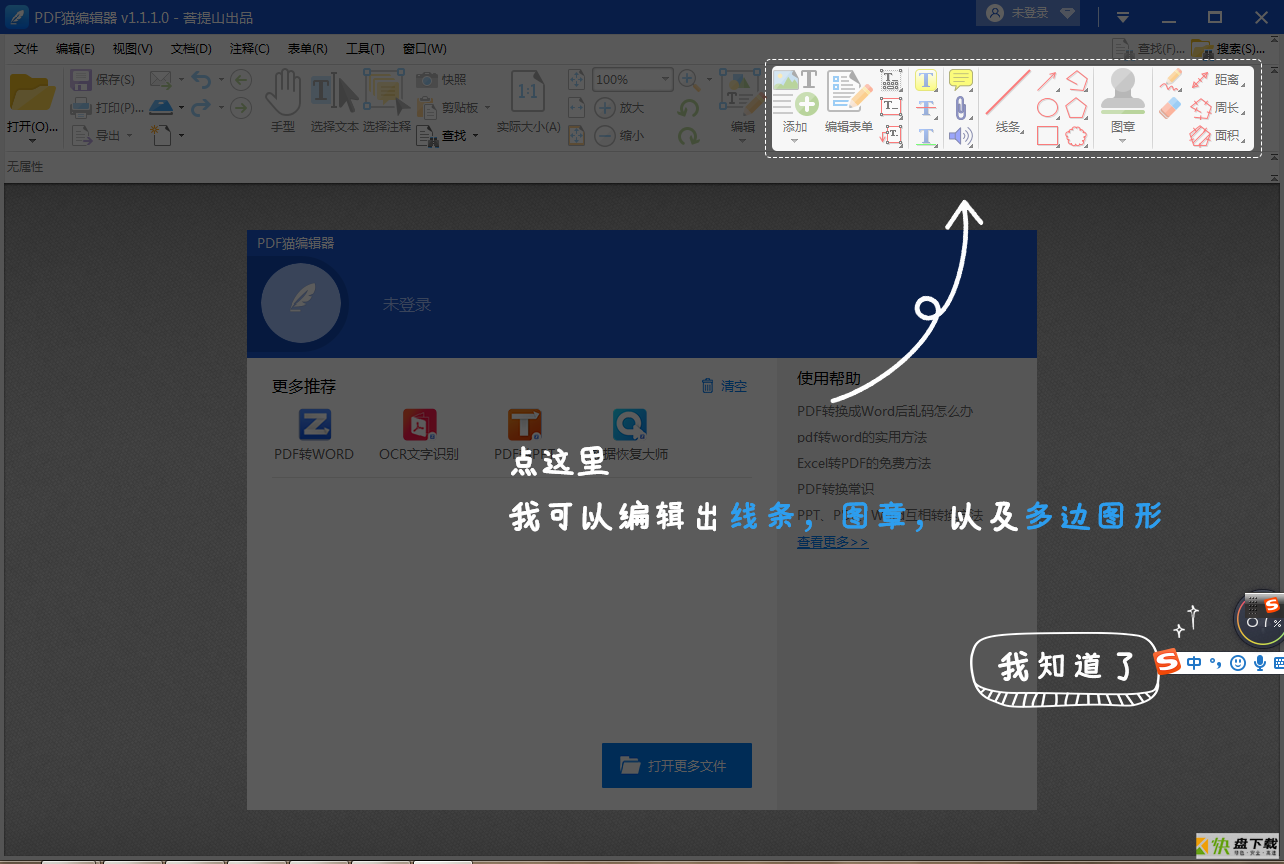Click the 查看更多>> link
The image size is (1284, 864).
pos(832,542)
